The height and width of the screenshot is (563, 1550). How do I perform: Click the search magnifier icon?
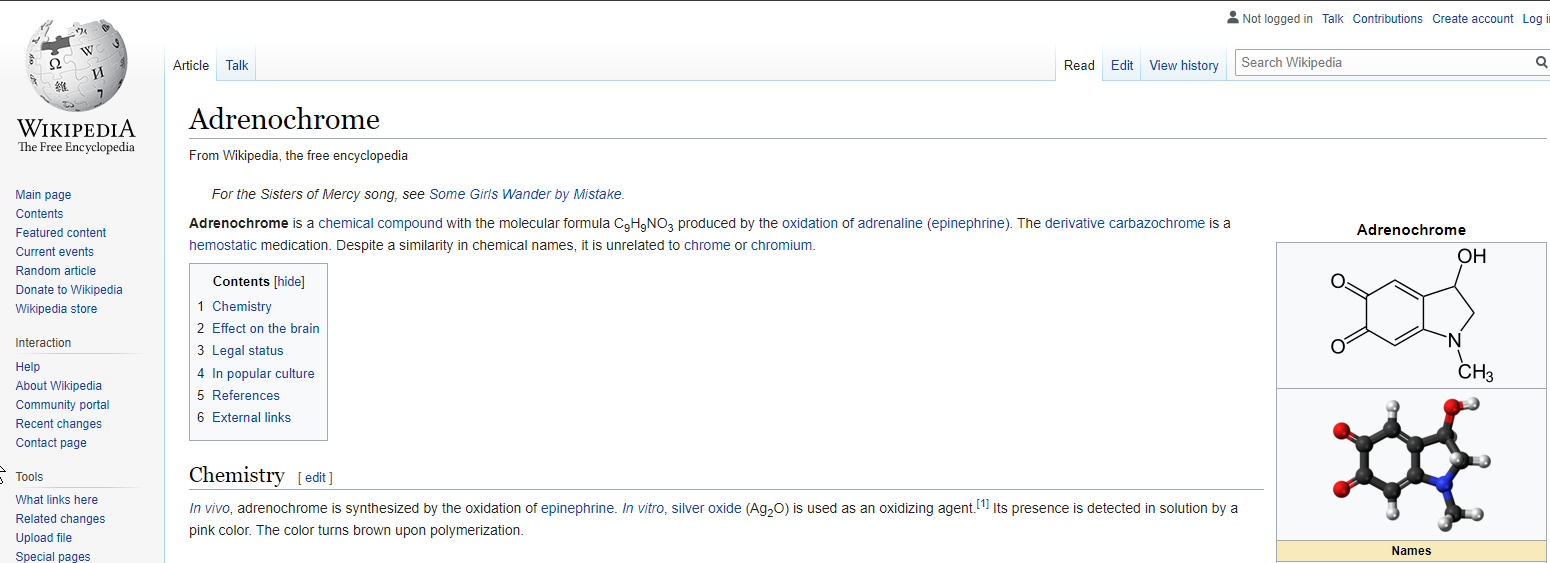pyautogui.click(x=1541, y=62)
